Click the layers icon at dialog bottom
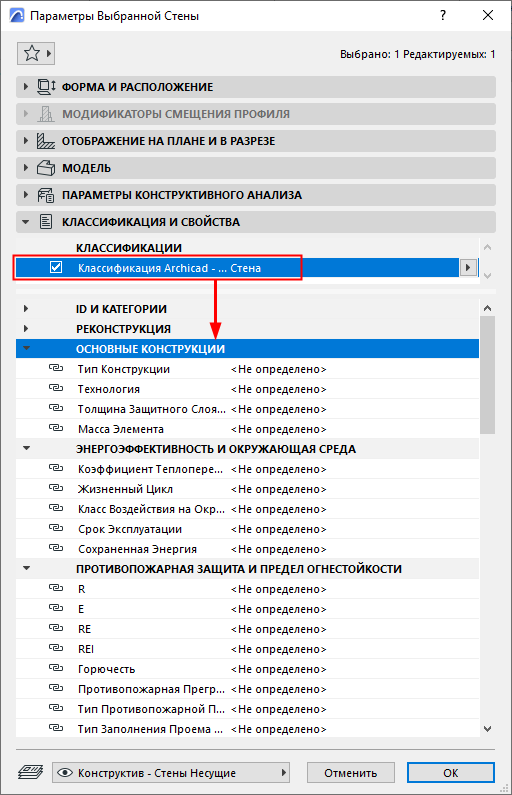The image size is (512, 795). point(30,773)
